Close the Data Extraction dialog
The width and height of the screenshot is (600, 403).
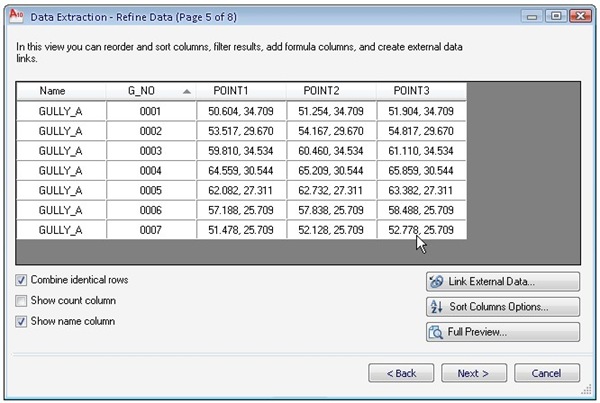pos(580,16)
